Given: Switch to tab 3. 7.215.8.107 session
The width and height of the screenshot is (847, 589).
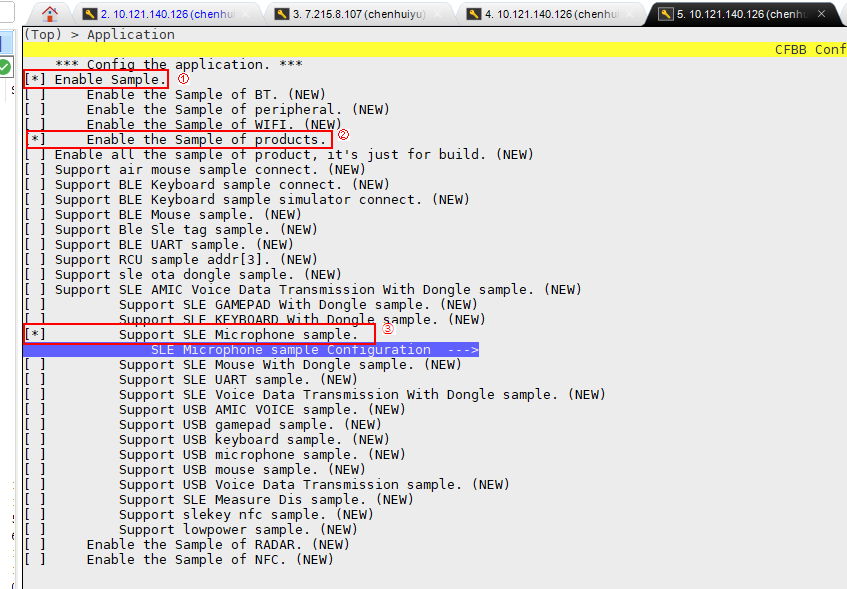Looking at the screenshot, I should (x=360, y=14).
